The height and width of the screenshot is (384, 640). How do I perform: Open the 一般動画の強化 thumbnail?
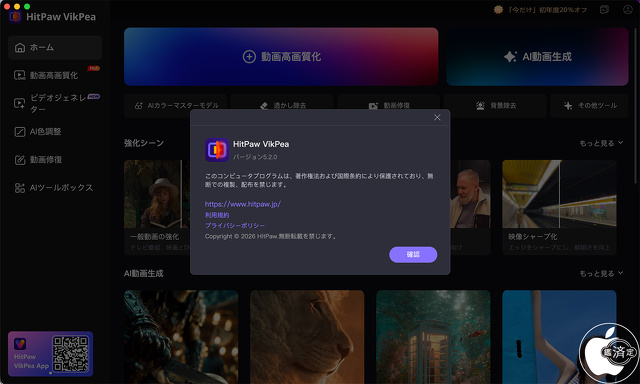pos(157,194)
